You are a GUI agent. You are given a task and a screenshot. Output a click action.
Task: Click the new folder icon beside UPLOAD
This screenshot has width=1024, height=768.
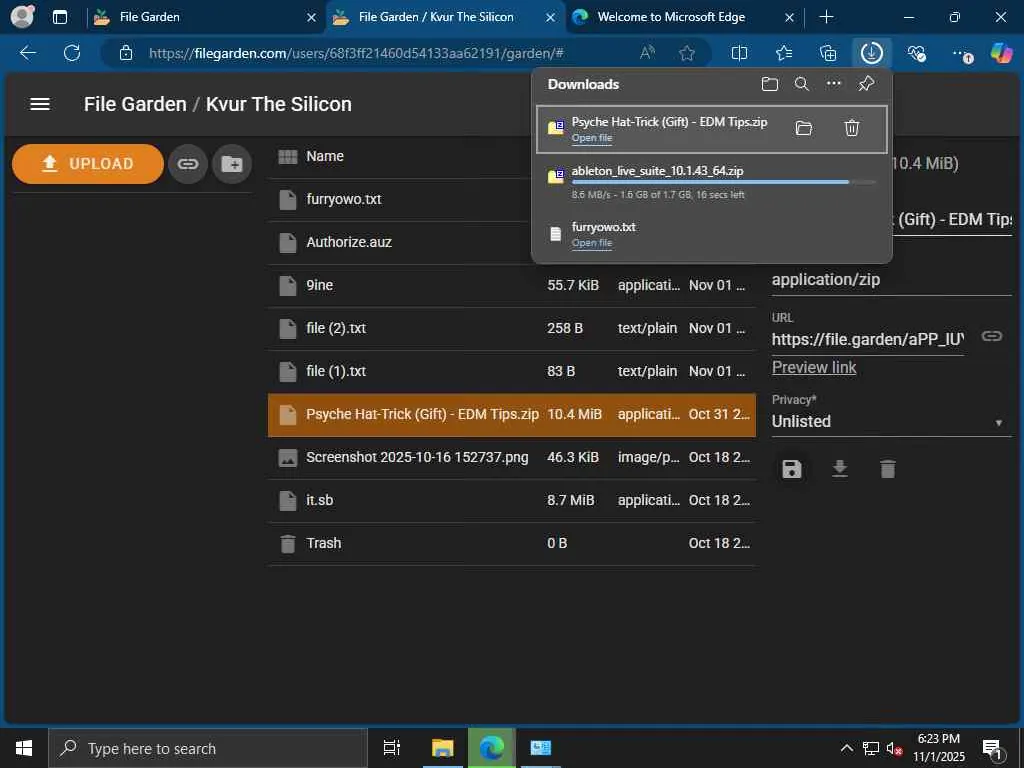click(x=232, y=164)
